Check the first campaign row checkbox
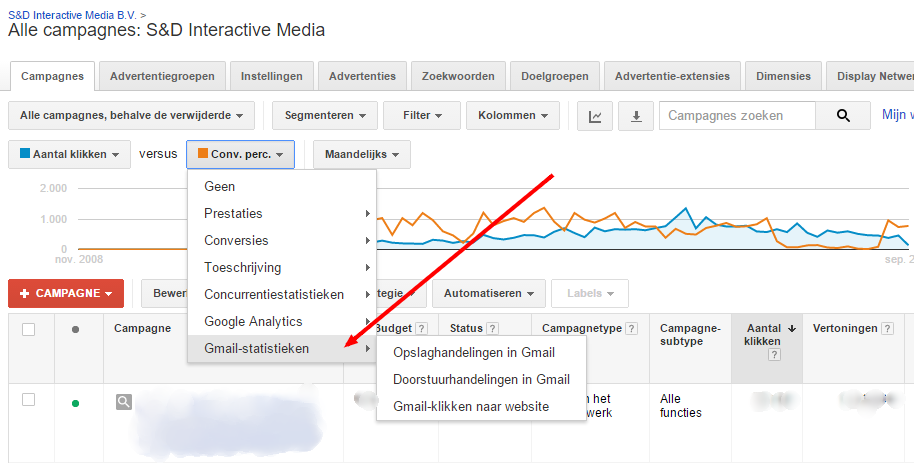 (x=29, y=399)
